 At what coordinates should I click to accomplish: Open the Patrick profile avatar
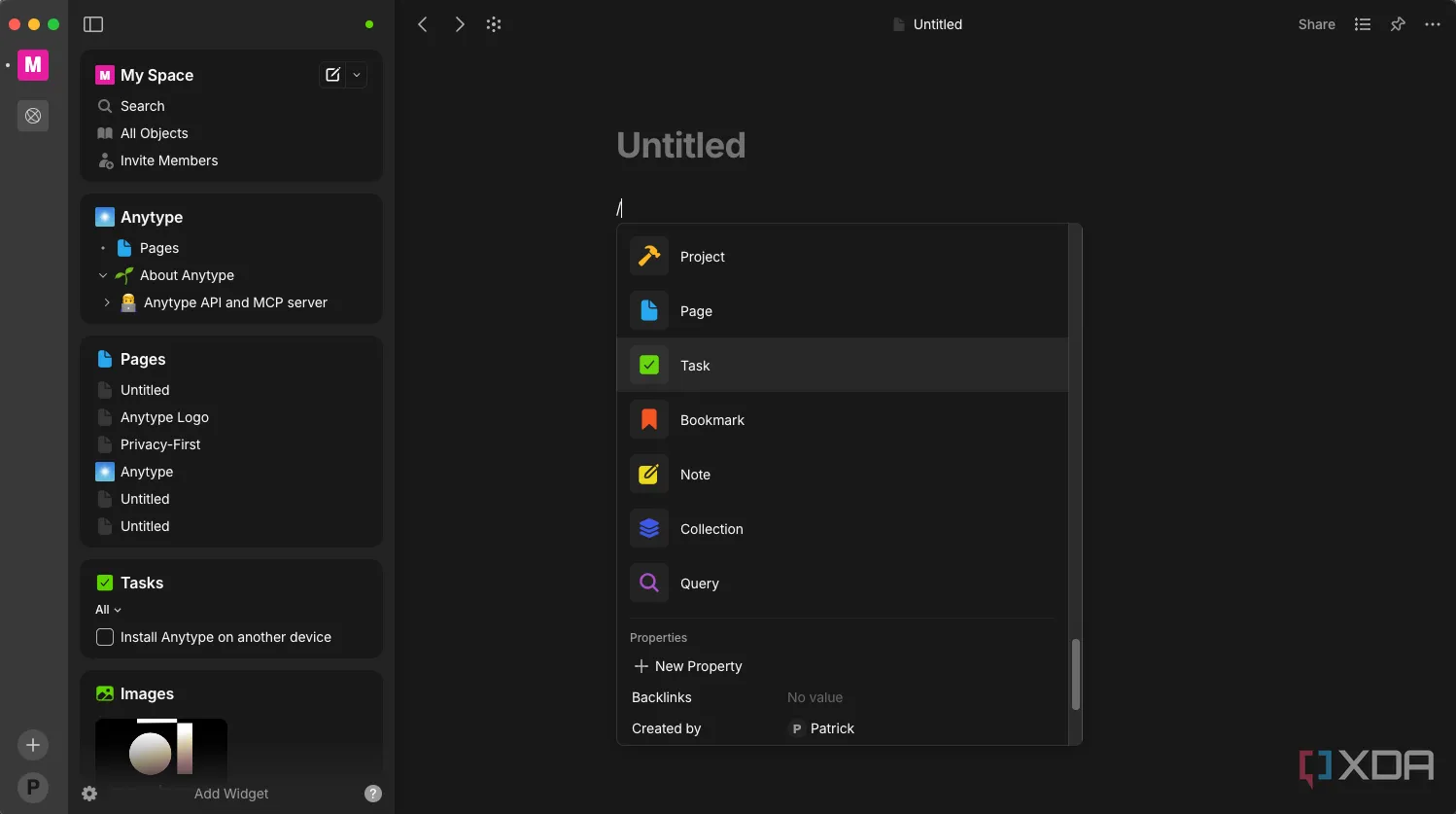(x=33, y=788)
